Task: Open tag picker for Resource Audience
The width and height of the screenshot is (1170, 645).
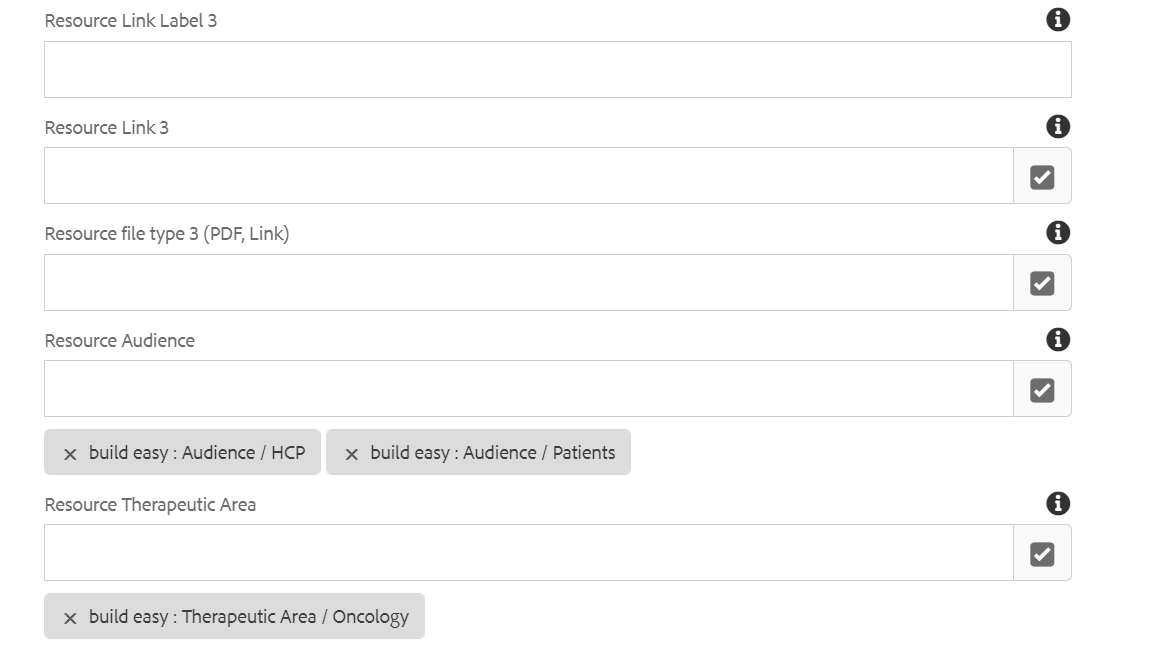Action: (x=1042, y=390)
